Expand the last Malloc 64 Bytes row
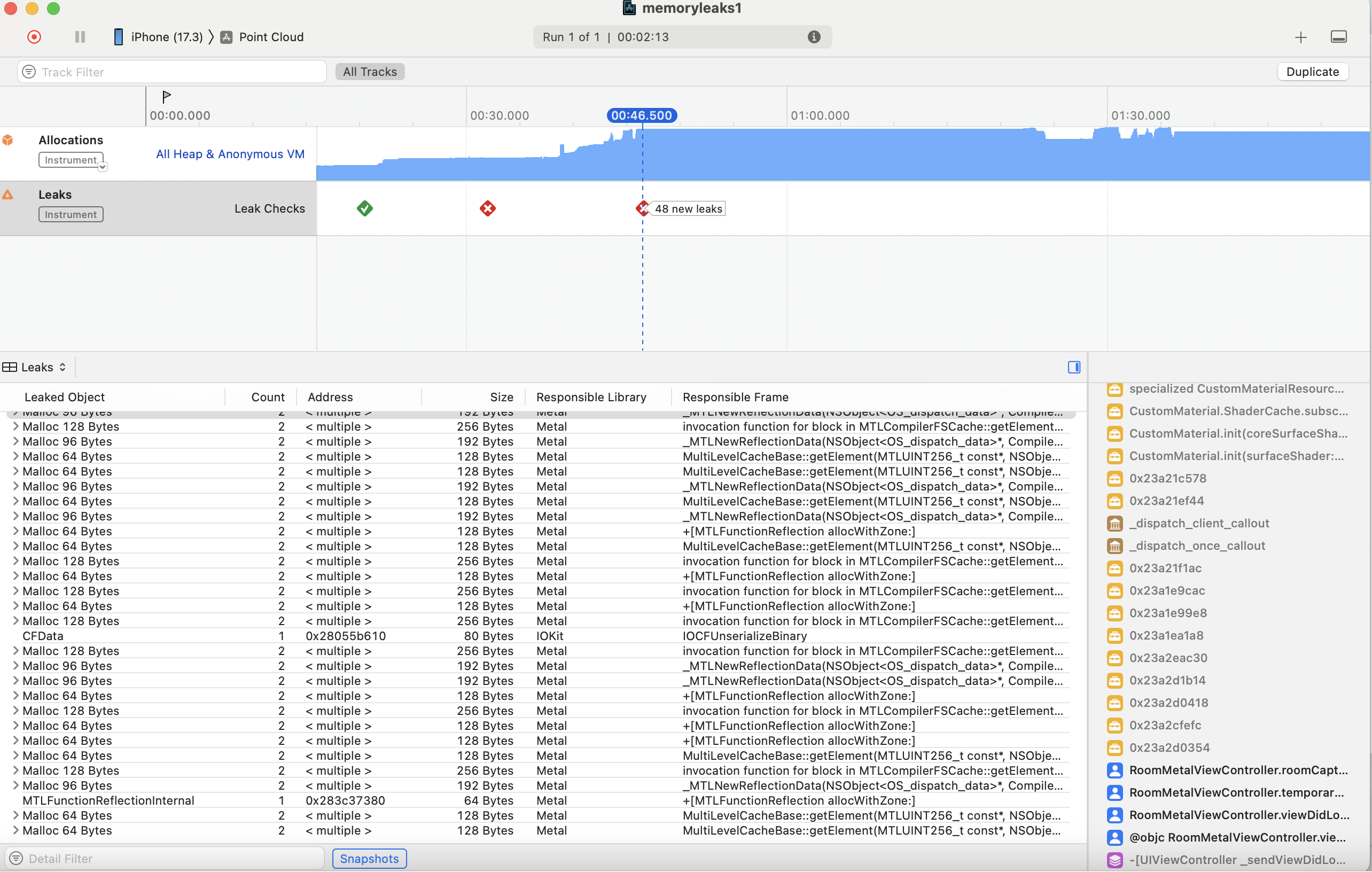1372x872 pixels. click(16, 830)
